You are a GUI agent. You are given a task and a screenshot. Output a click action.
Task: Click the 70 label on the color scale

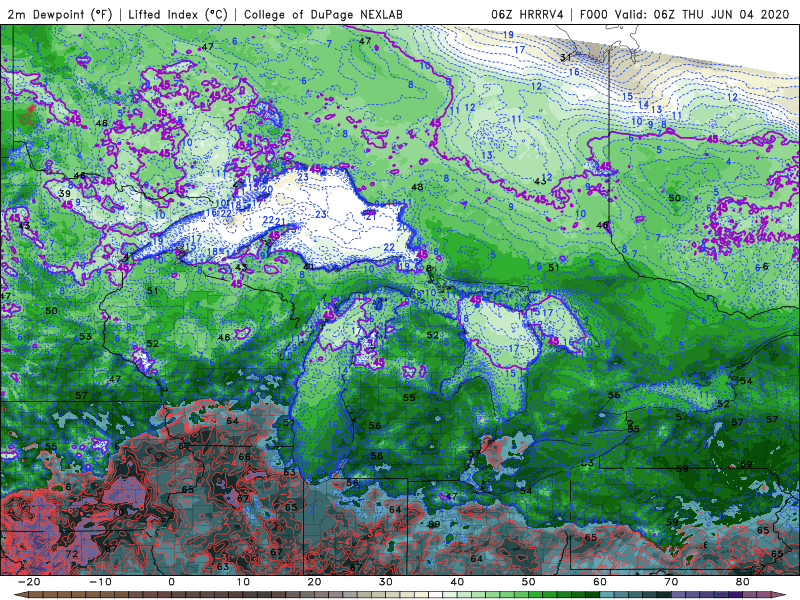[x=671, y=582]
